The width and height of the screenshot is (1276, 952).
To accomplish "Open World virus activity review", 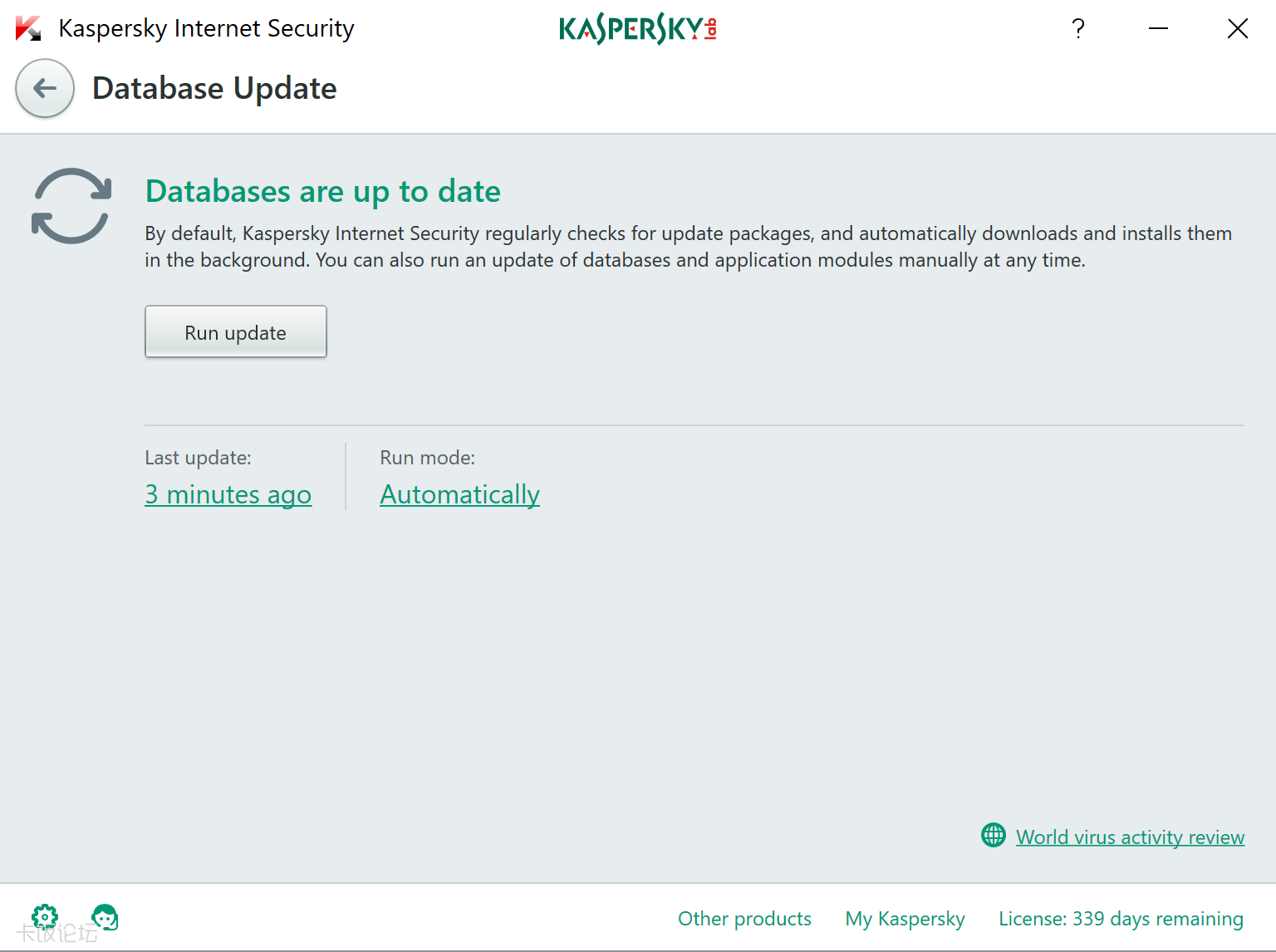I will (1130, 837).
